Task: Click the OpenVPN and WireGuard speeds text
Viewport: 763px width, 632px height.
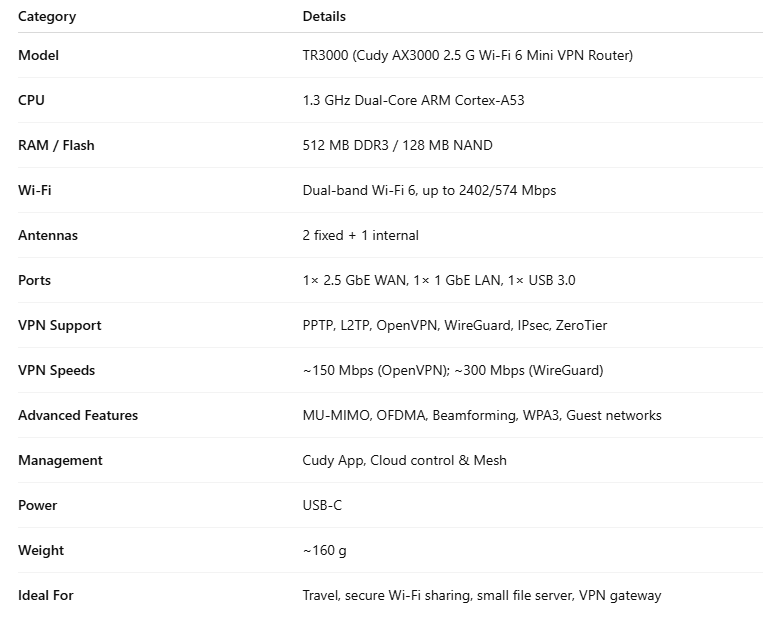Action: pos(452,370)
